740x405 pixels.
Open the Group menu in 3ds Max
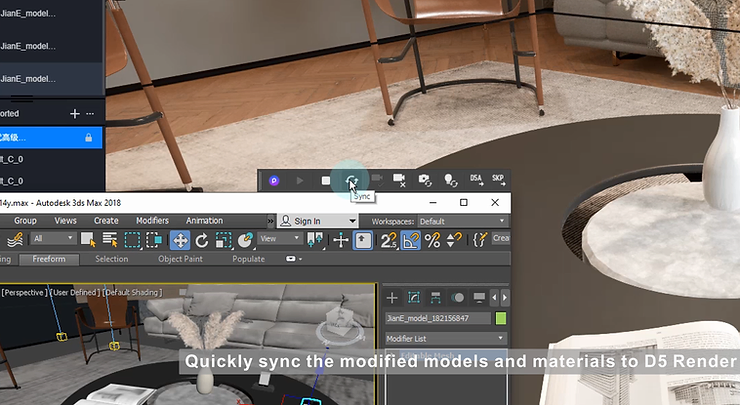(25, 221)
